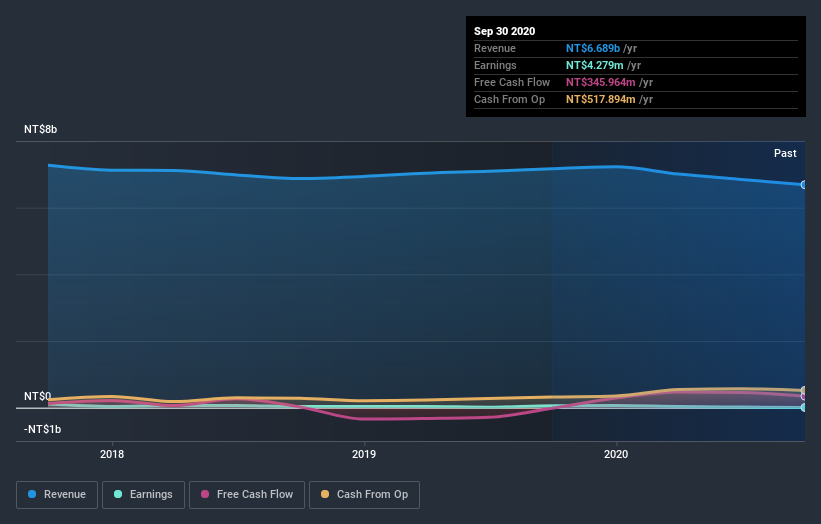Click the Sep 30 2020 tooltip date
This screenshot has width=821, height=524.
(504, 31)
